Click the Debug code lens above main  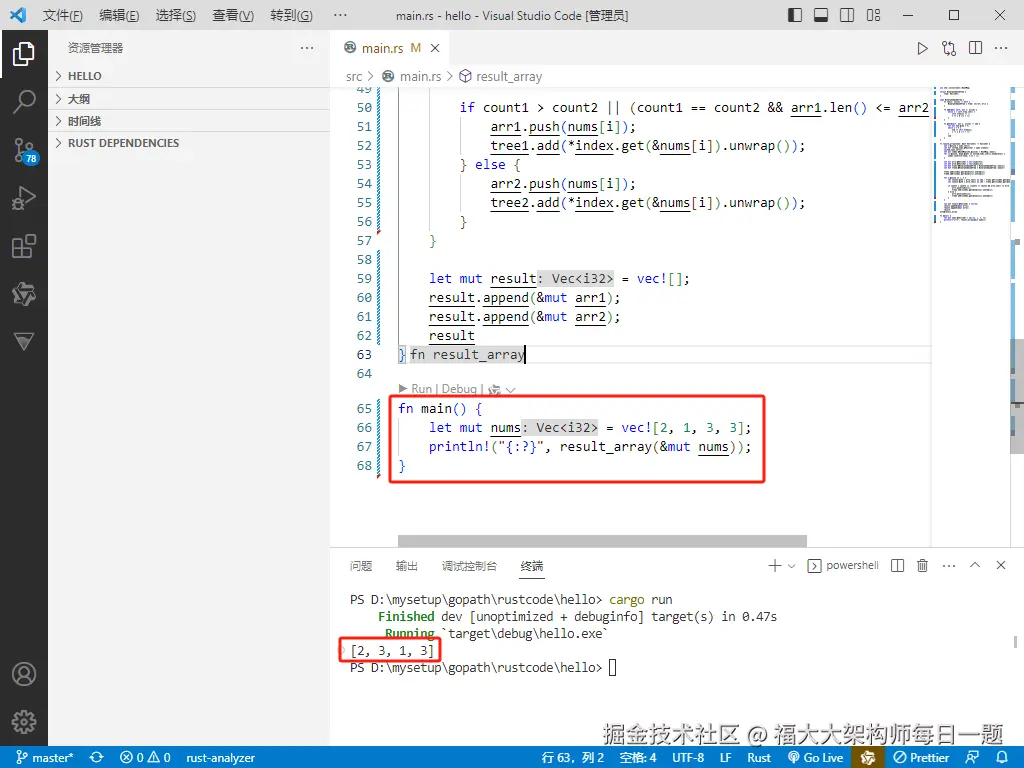[x=459, y=389]
